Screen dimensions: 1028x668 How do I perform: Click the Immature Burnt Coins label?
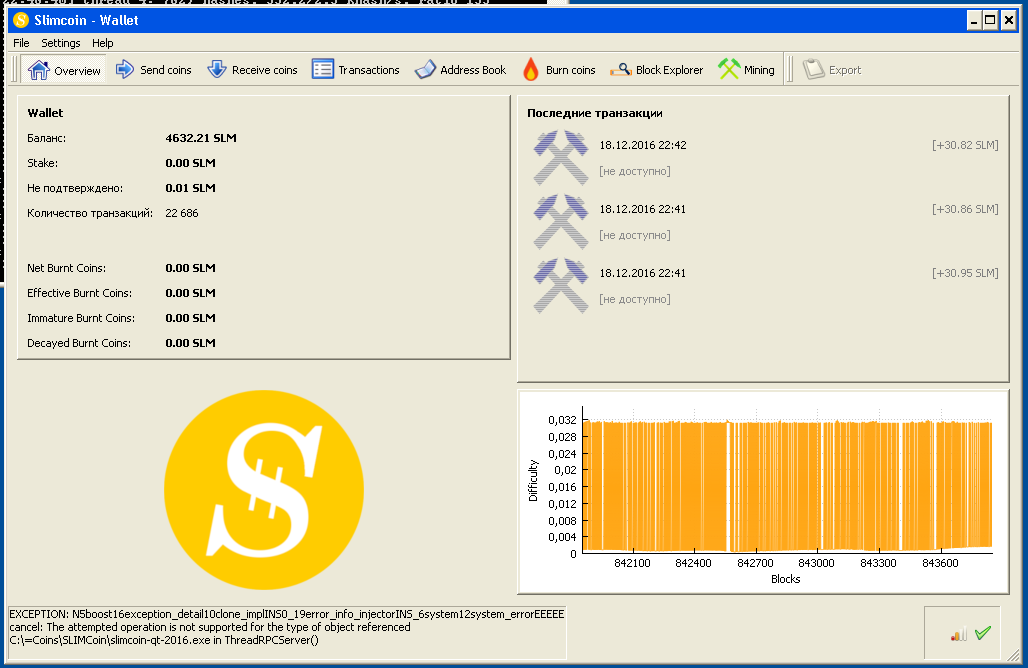81,318
